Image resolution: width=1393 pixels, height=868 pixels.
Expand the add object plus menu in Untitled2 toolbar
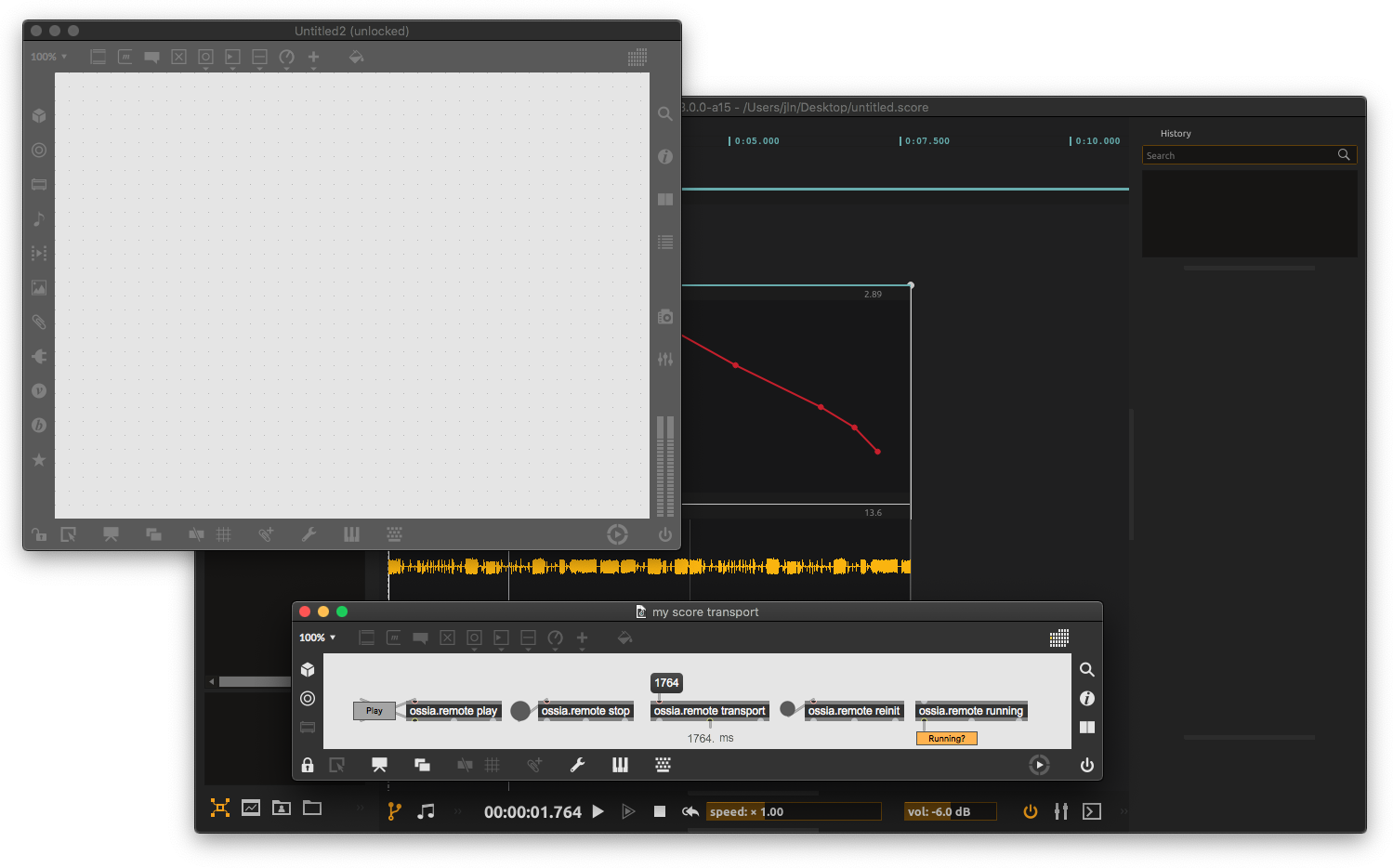(313, 58)
